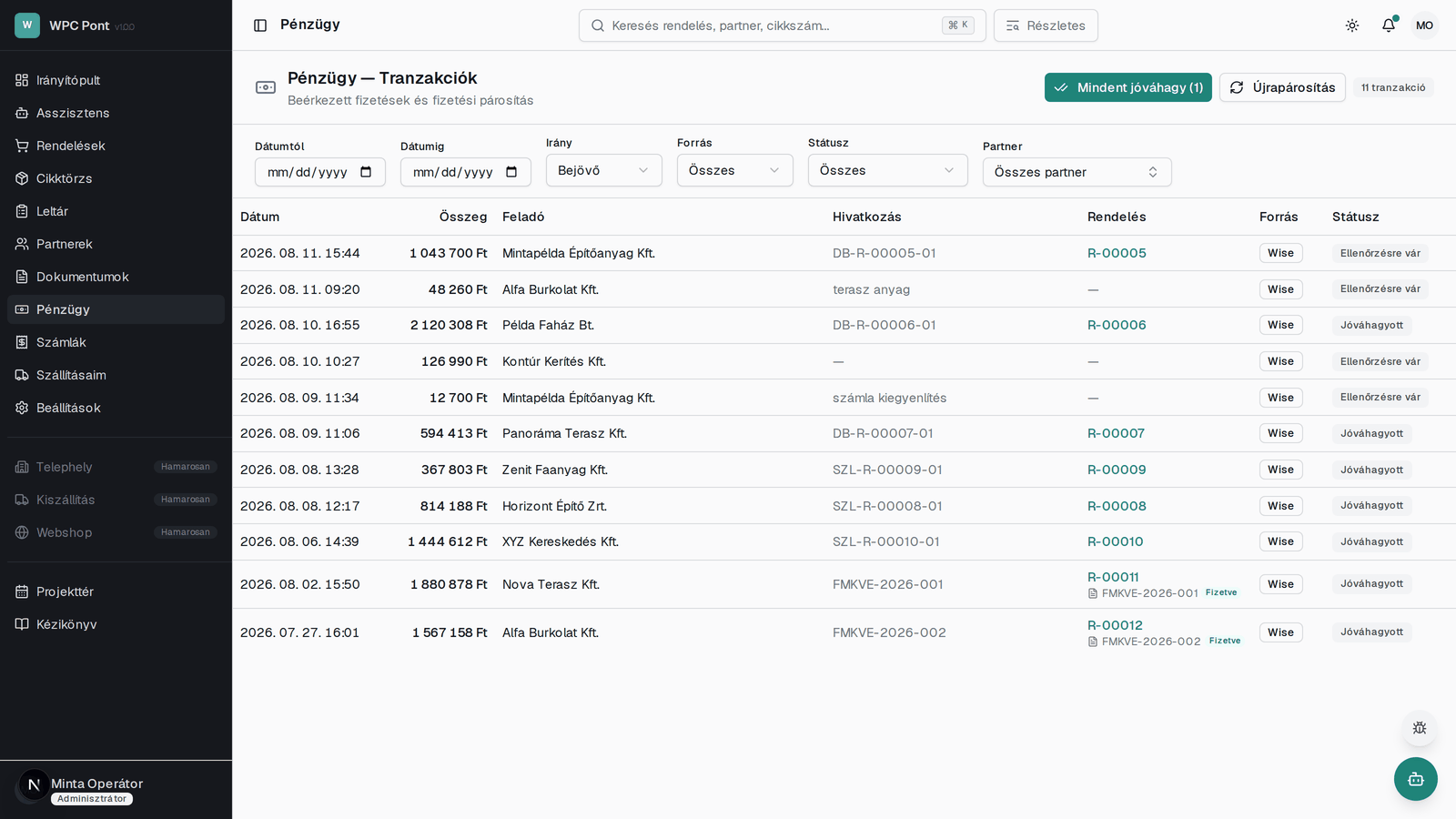This screenshot has width=1456, height=819.
Task: Click Fizetve tag beside FMKVE-2026-001
Action: 1221,592
